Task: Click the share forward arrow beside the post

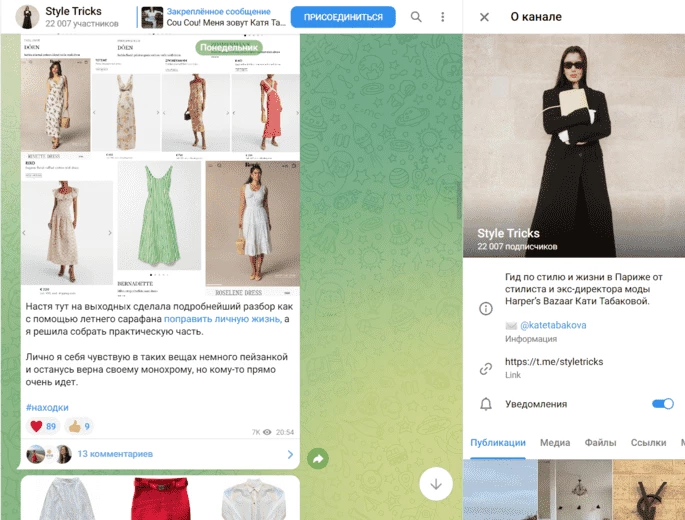Action: 318,459
